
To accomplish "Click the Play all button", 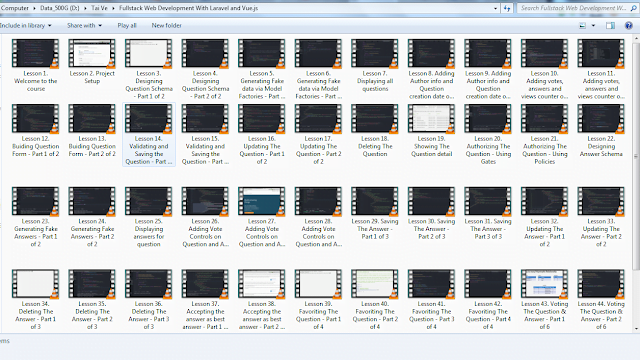I will 127,25.
